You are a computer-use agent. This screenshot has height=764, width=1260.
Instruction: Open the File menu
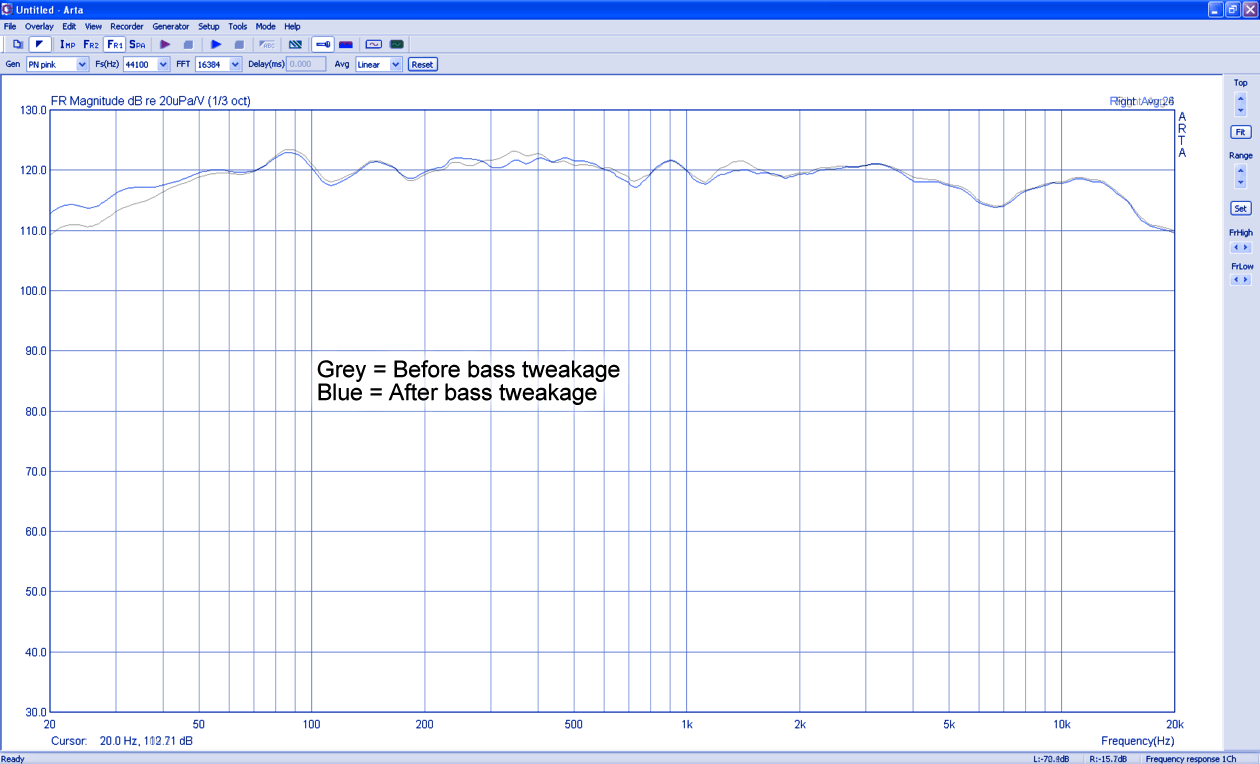[x=10, y=26]
